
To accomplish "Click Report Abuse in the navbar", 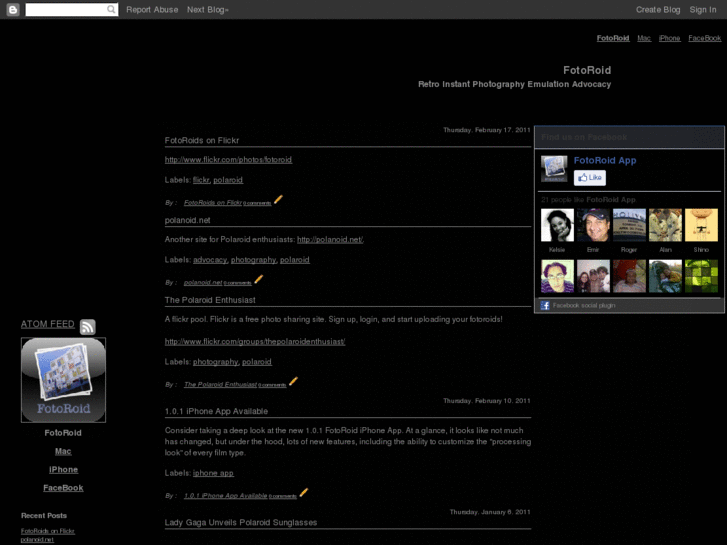I will point(152,10).
